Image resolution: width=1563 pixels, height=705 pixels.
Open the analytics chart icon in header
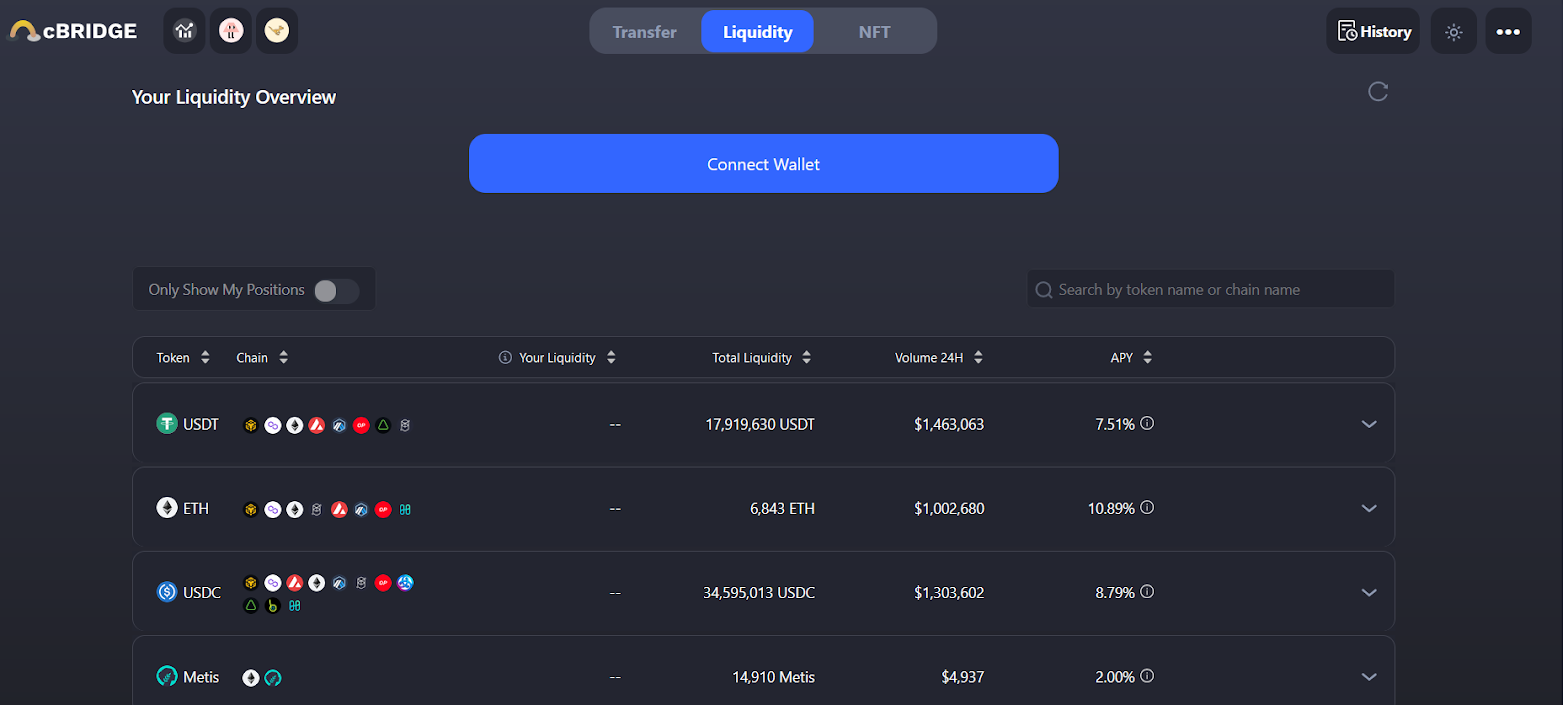click(x=184, y=31)
